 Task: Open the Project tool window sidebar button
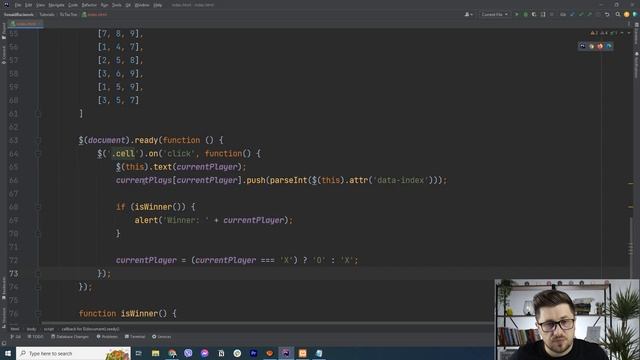click(x=4, y=31)
